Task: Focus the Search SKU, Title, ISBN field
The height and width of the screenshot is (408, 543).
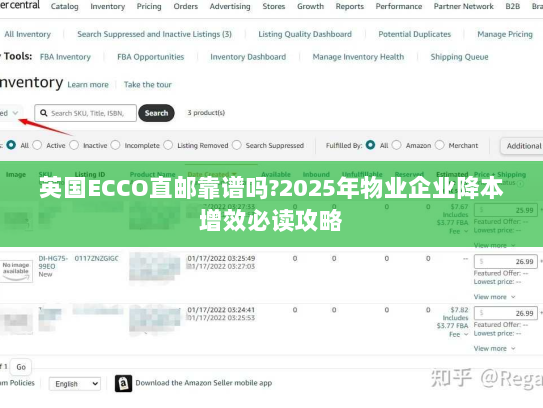Action: (x=86, y=113)
